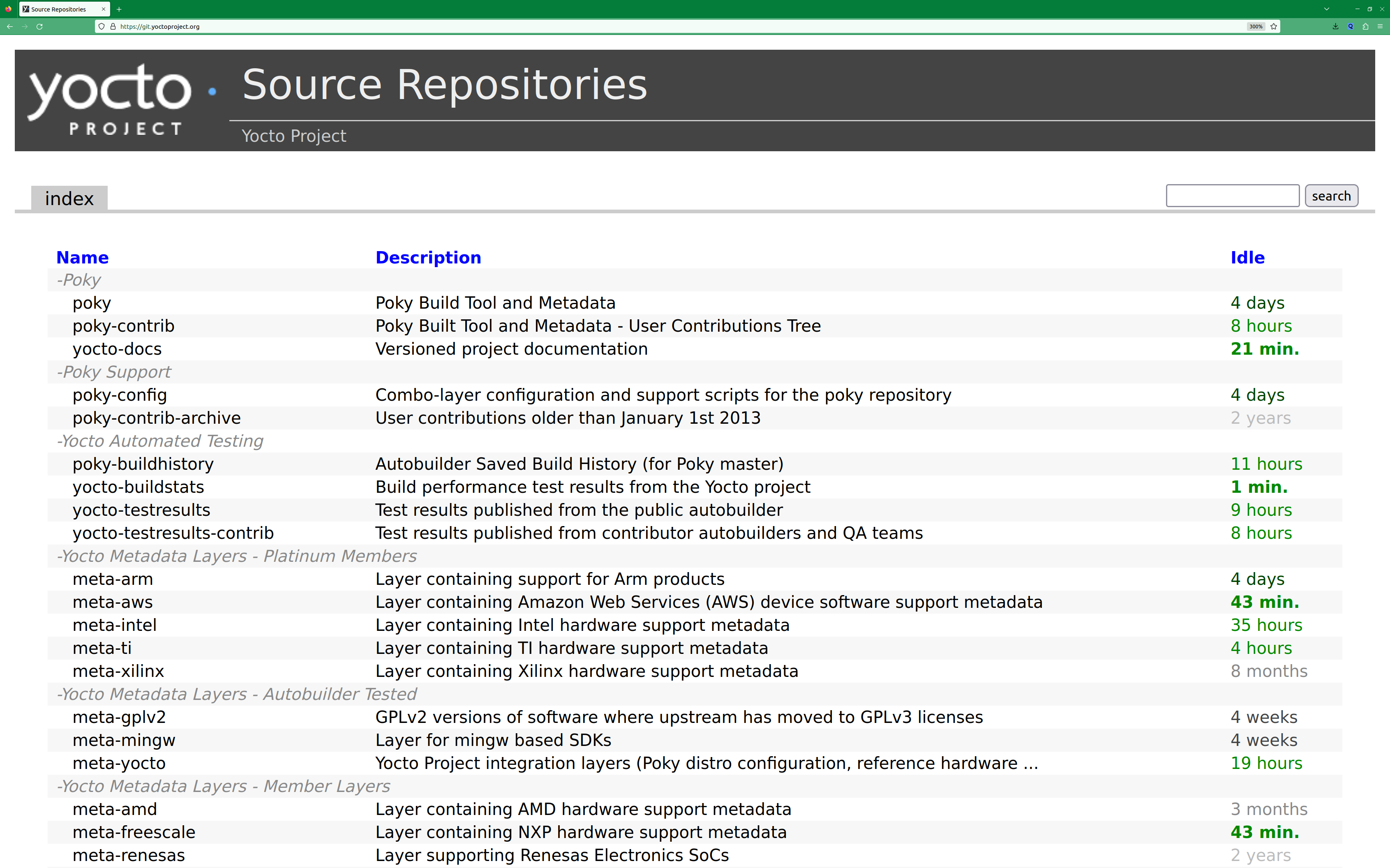Click the tracking protection shield icon

[102, 26]
